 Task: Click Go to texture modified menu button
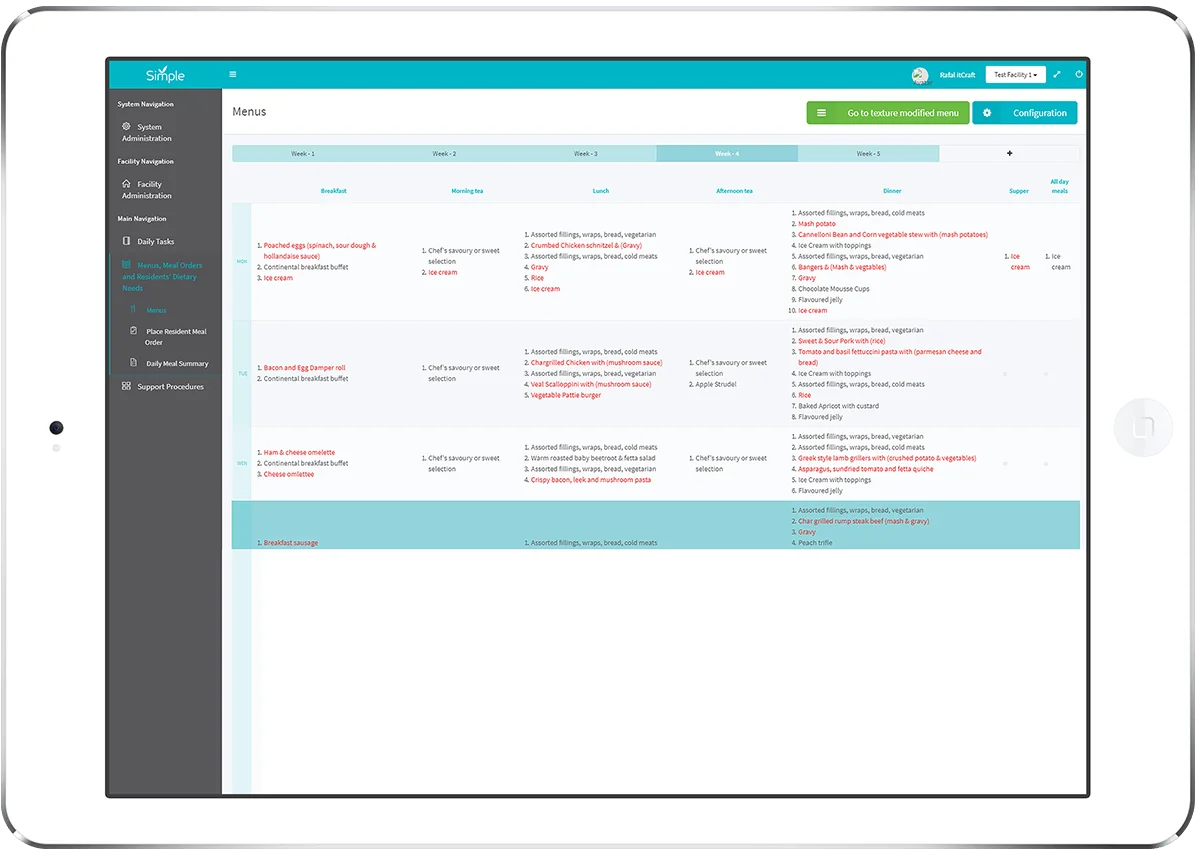(887, 113)
